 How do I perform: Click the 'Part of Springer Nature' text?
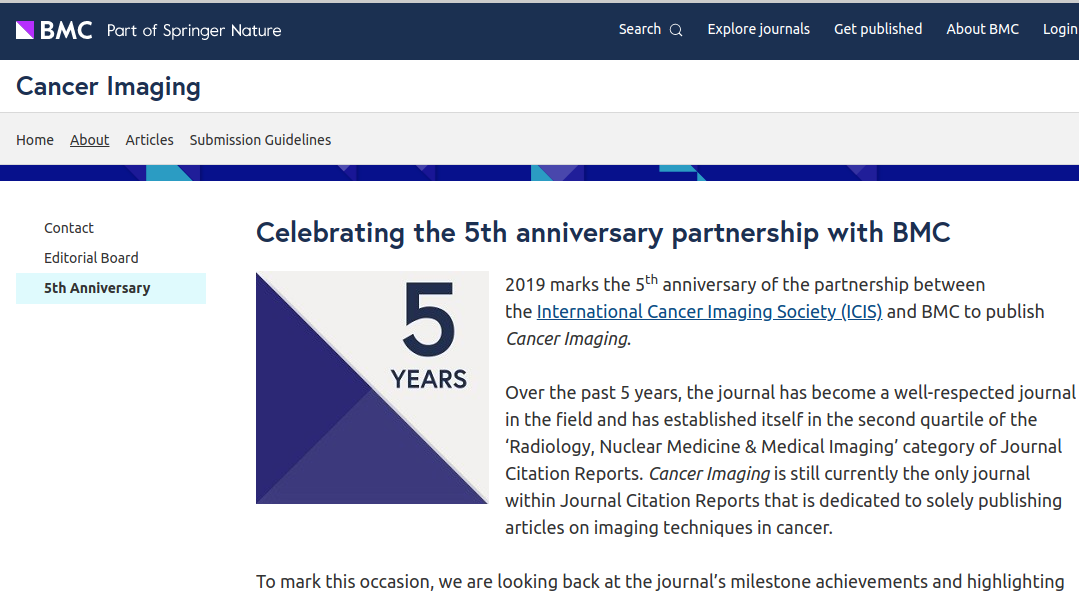(x=194, y=30)
